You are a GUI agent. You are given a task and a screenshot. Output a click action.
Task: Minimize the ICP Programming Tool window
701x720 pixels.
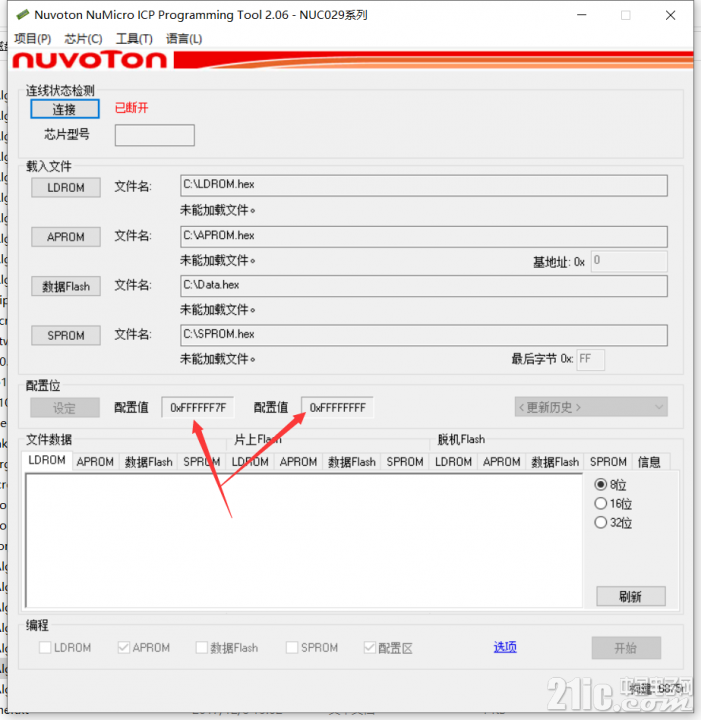[x=582, y=15]
